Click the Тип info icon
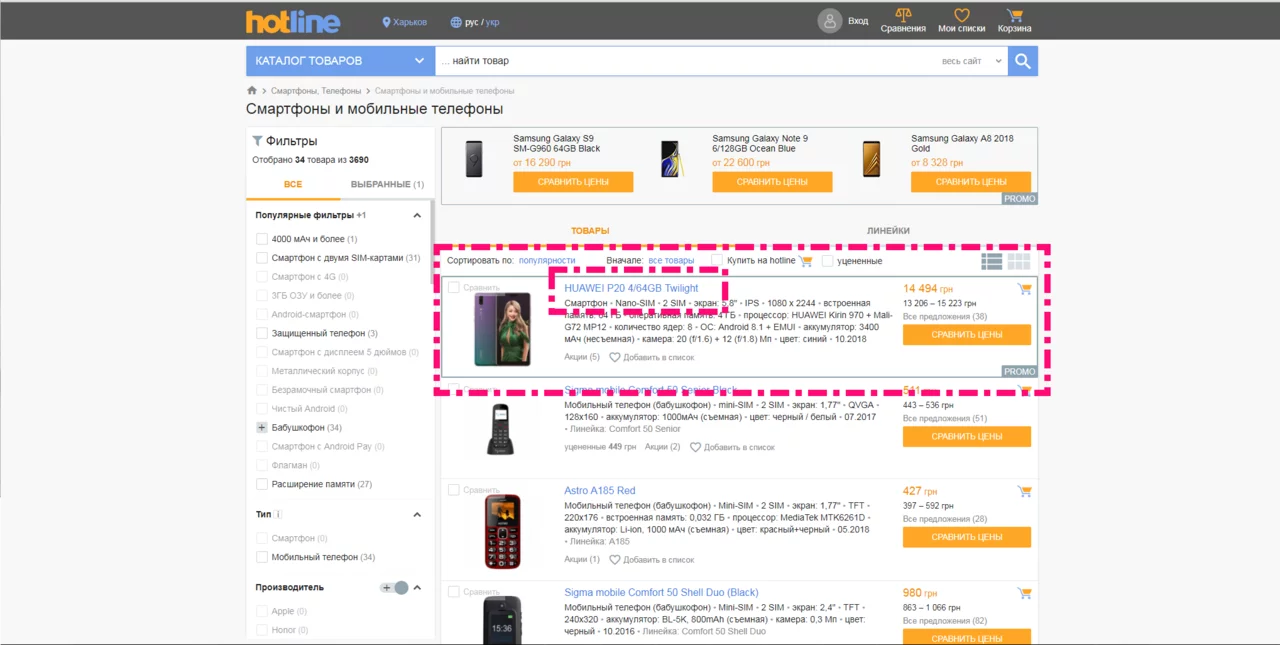 [278, 515]
